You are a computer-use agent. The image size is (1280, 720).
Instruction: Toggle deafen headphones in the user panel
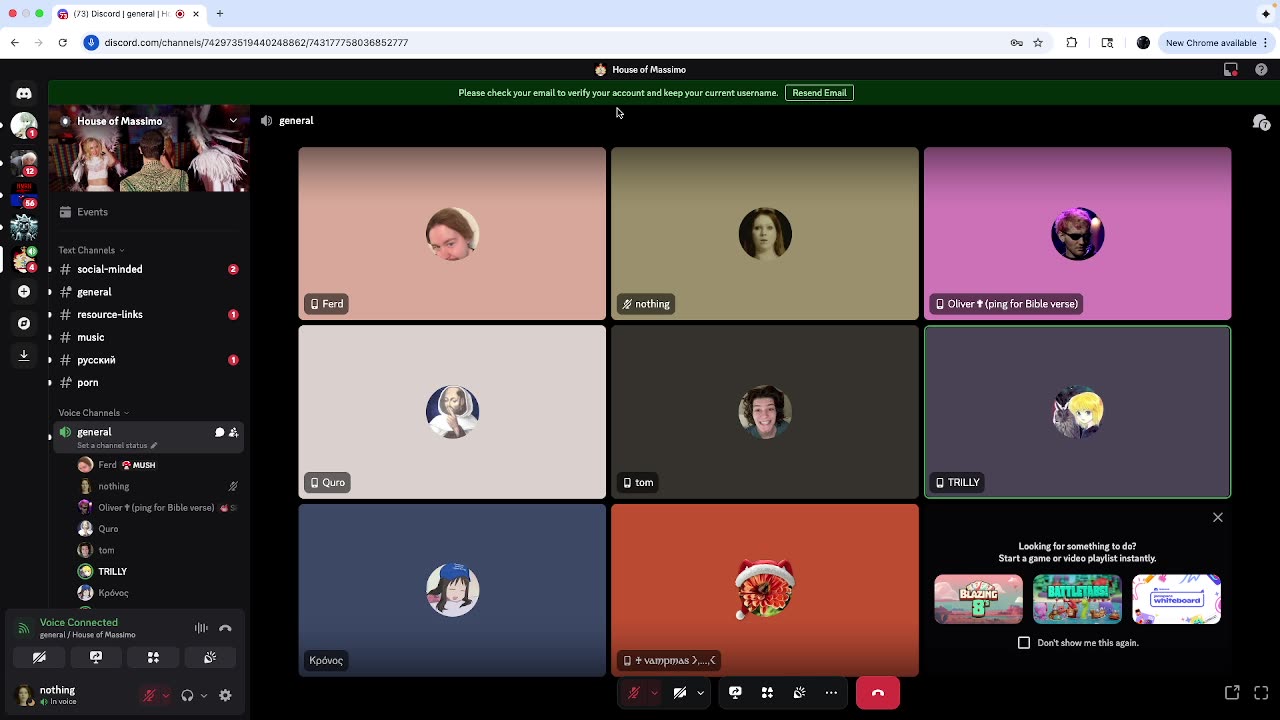(x=187, y=695)
